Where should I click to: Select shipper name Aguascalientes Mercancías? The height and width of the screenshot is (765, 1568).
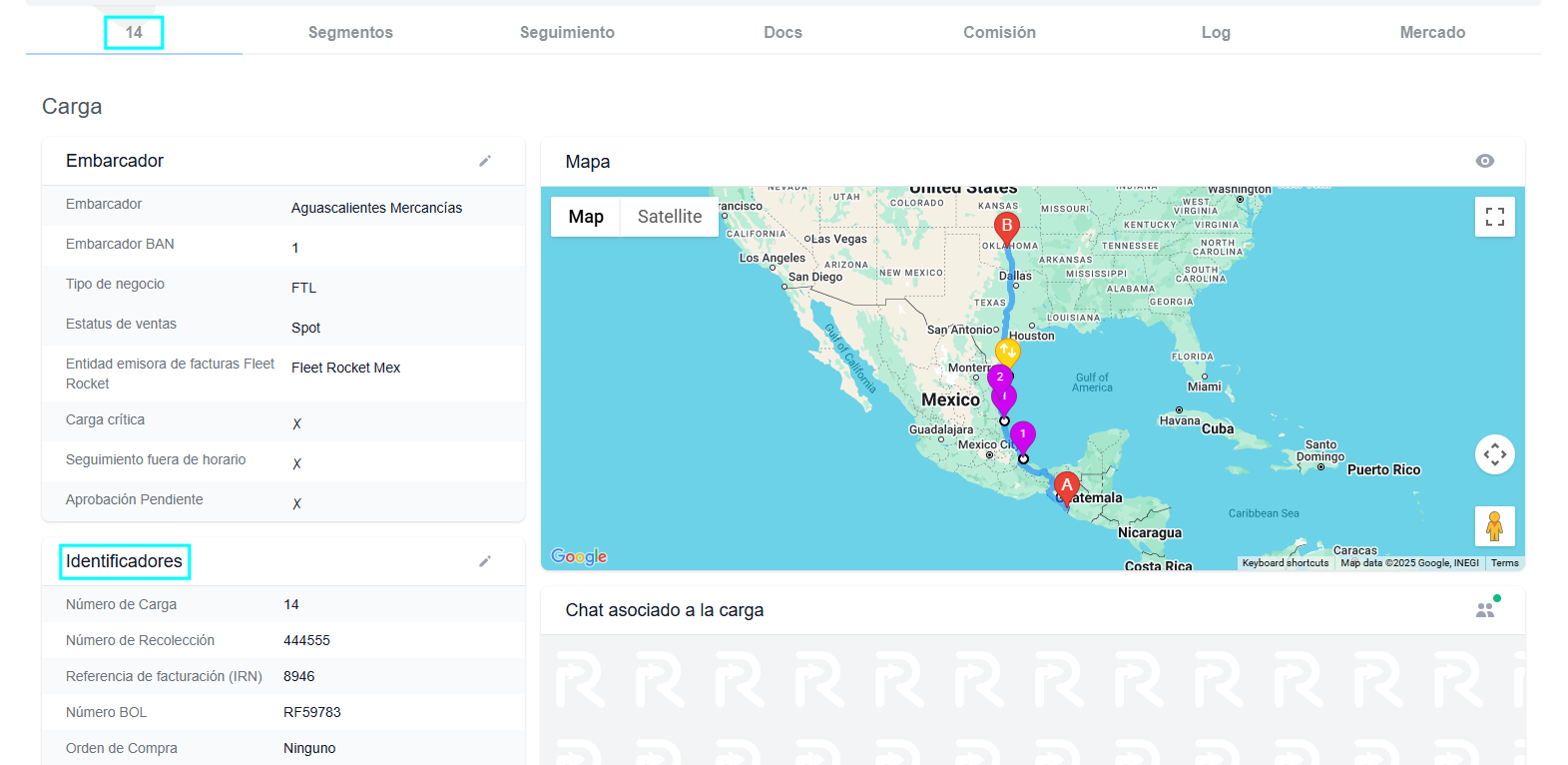click(x=376, y=208)
